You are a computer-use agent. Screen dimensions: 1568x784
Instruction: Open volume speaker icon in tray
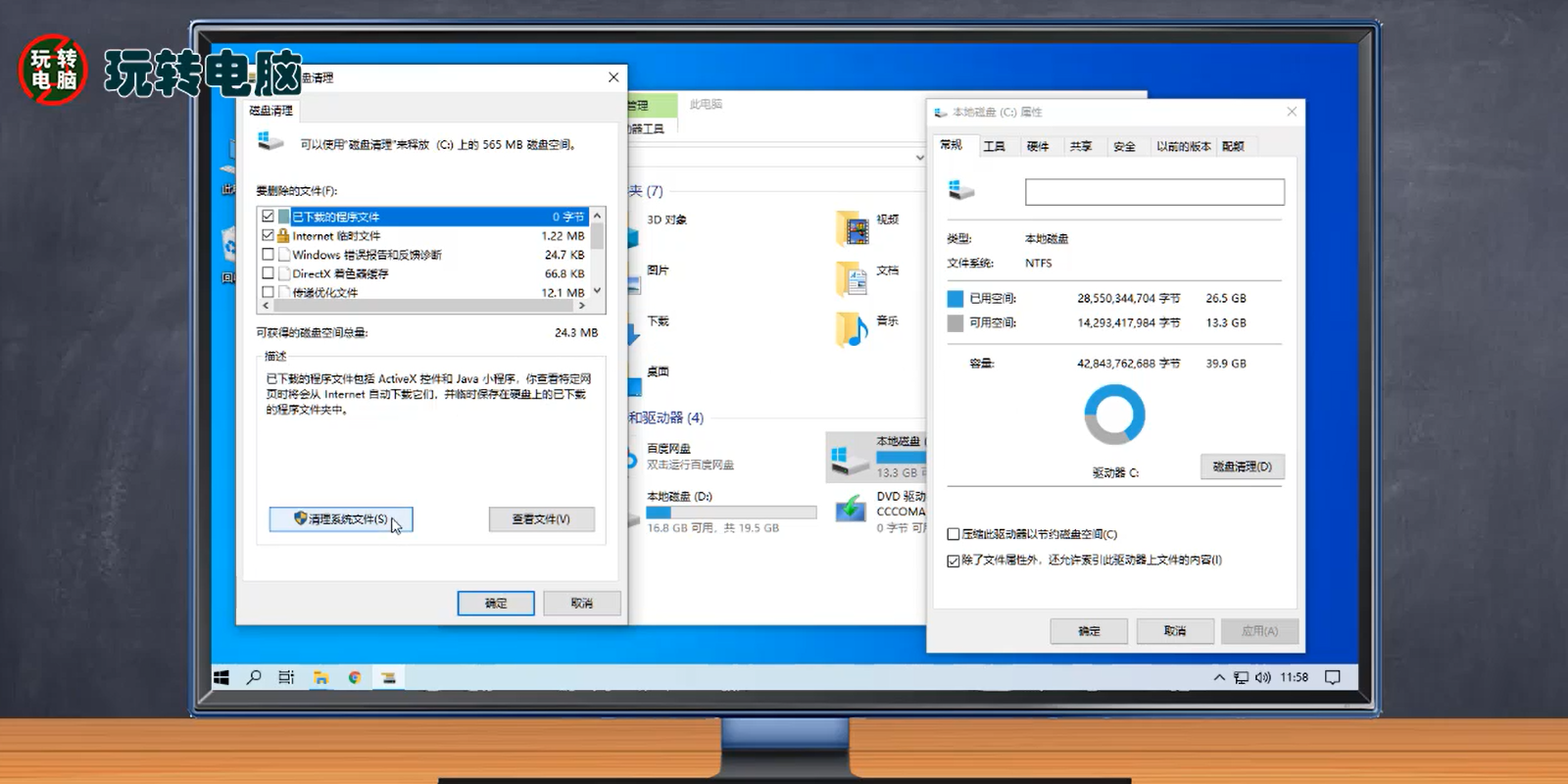1262,677
